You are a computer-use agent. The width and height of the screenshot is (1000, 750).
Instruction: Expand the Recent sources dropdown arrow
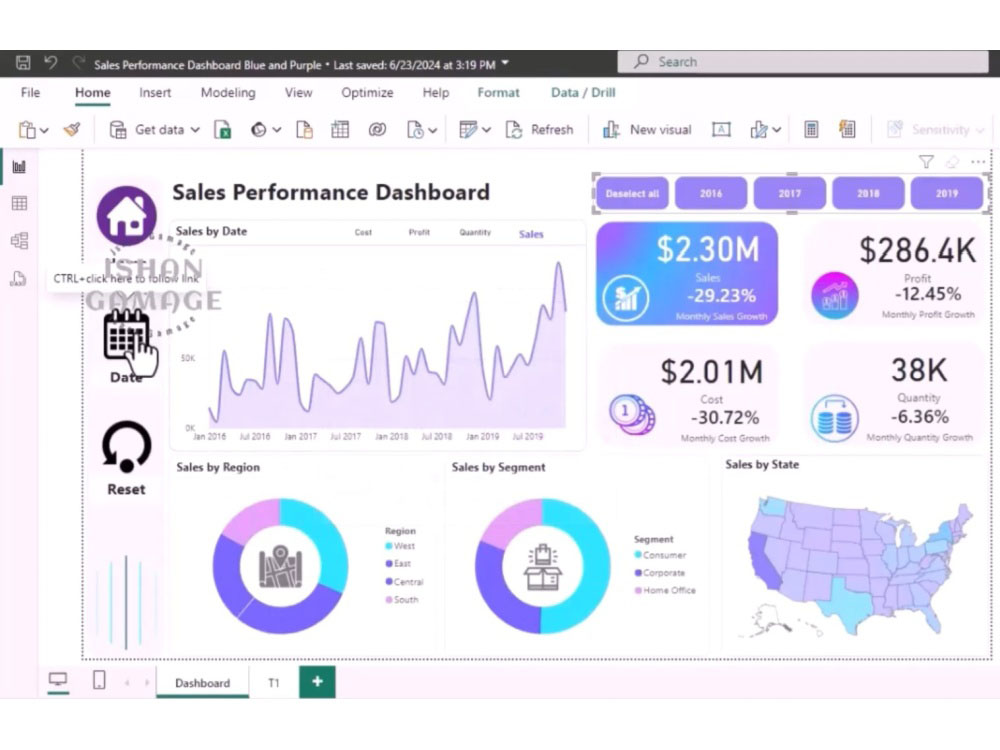click(x=432, y=130)
